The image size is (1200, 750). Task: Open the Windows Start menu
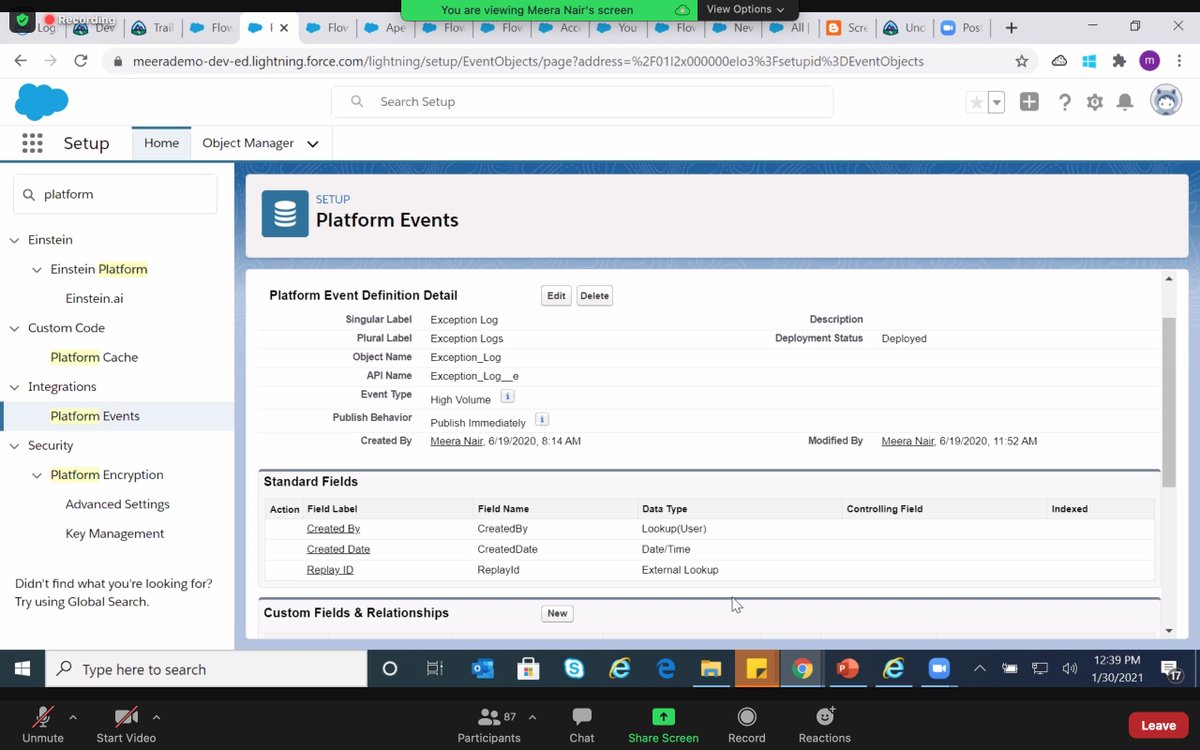point(22,669)
